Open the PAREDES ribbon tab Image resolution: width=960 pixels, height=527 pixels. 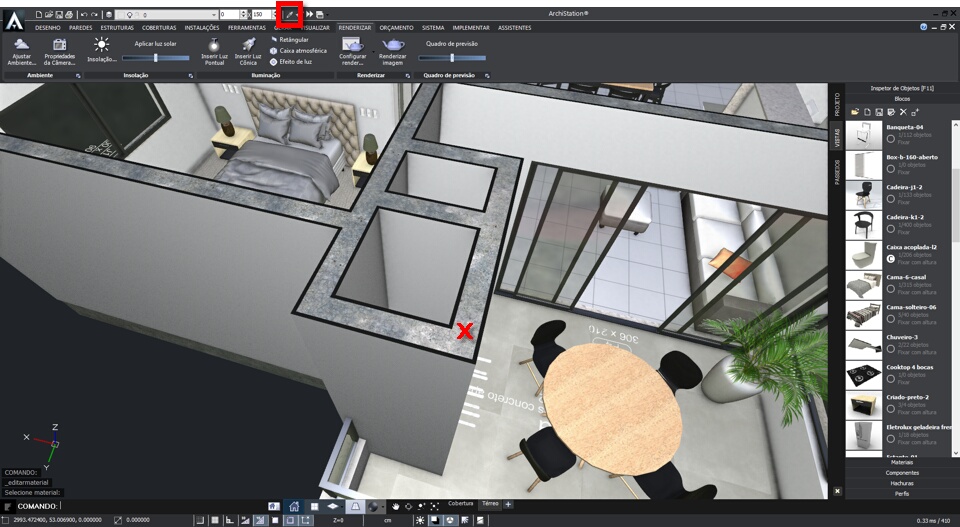80,28
